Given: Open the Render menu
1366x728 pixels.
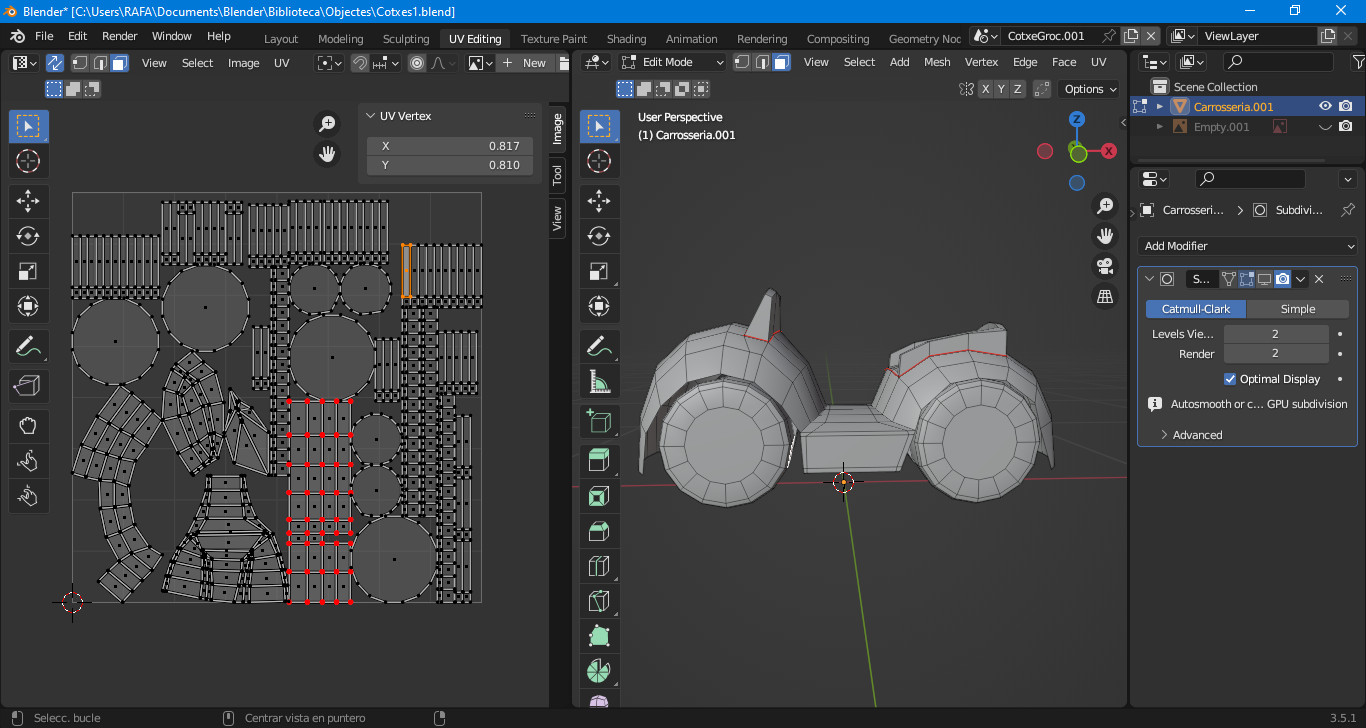Looking at the screenshot, I should coord(120,36).
